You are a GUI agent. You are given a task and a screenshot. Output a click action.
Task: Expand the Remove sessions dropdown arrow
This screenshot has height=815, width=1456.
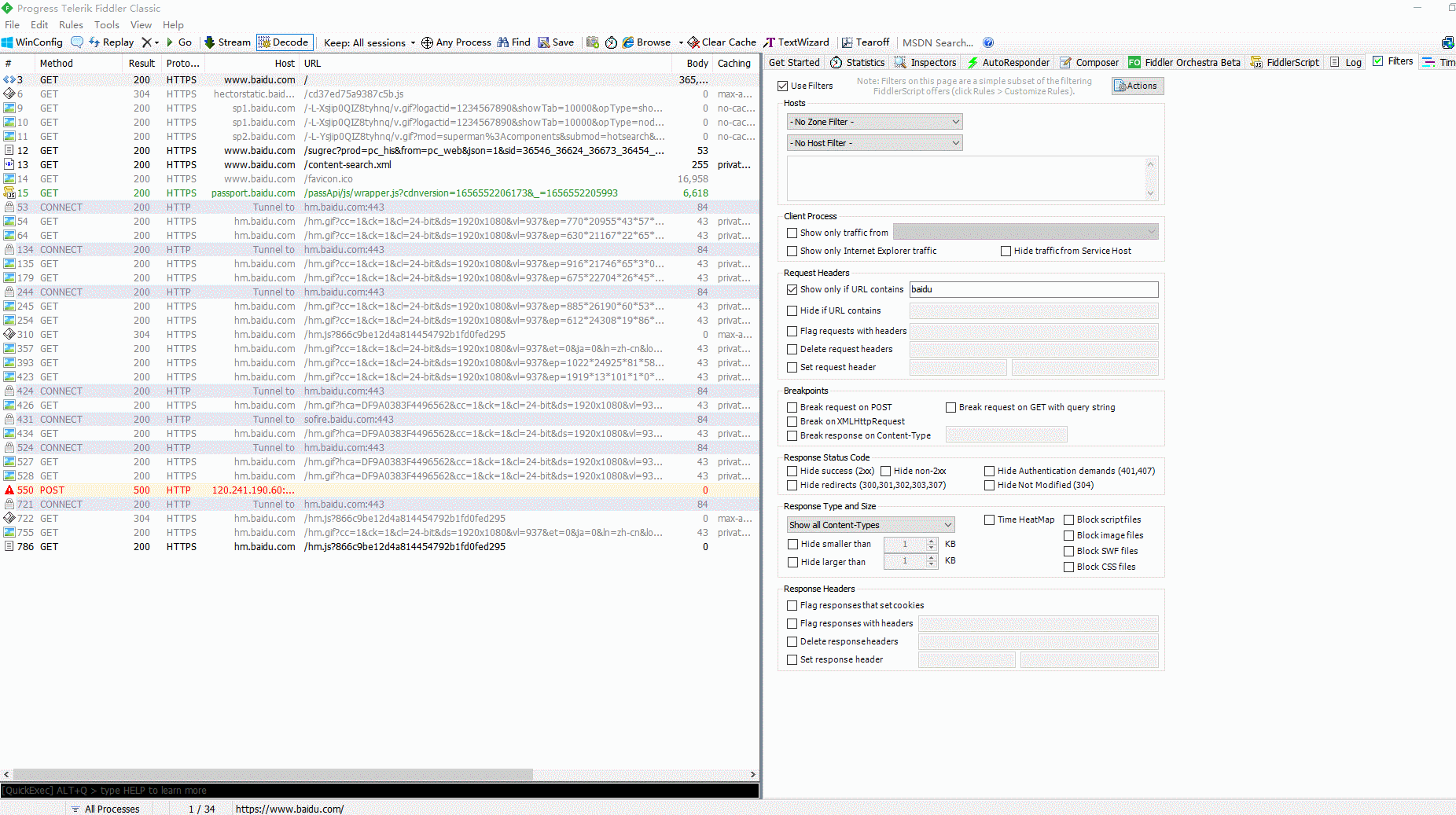tap(156, 42)
